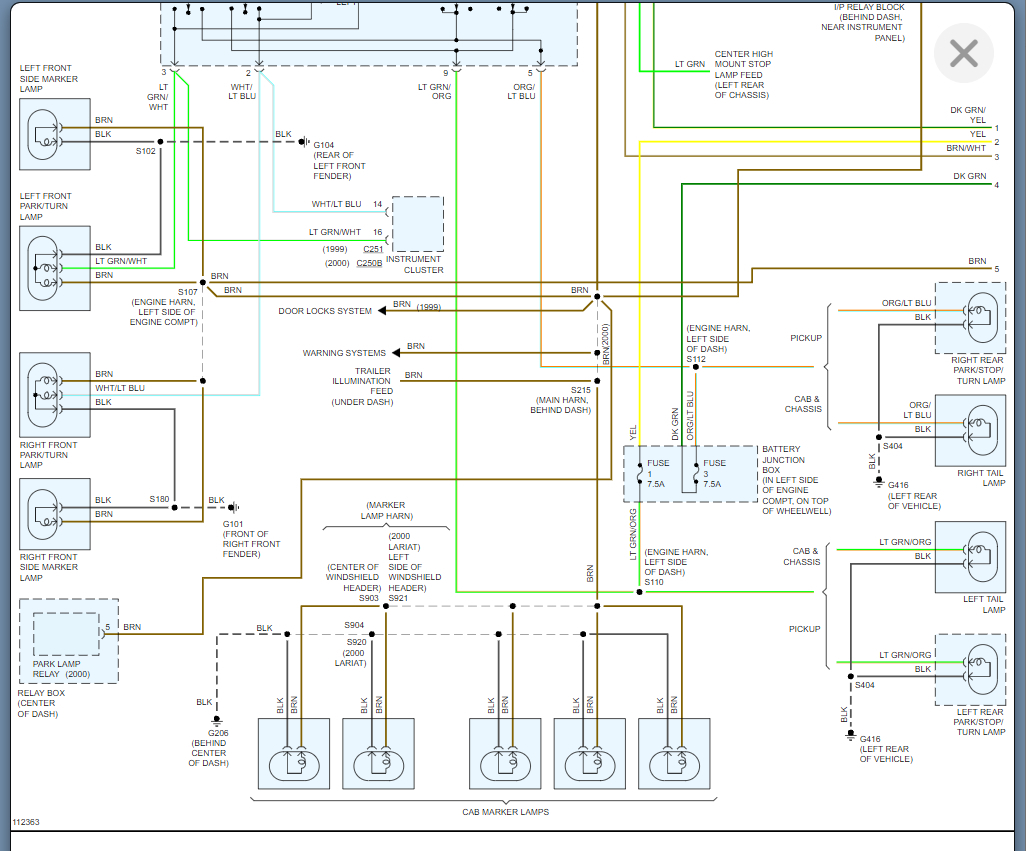Click the Instrument Cluster connector box
This screenshot has height=851, width=1026.
click(x=417, y=224)
